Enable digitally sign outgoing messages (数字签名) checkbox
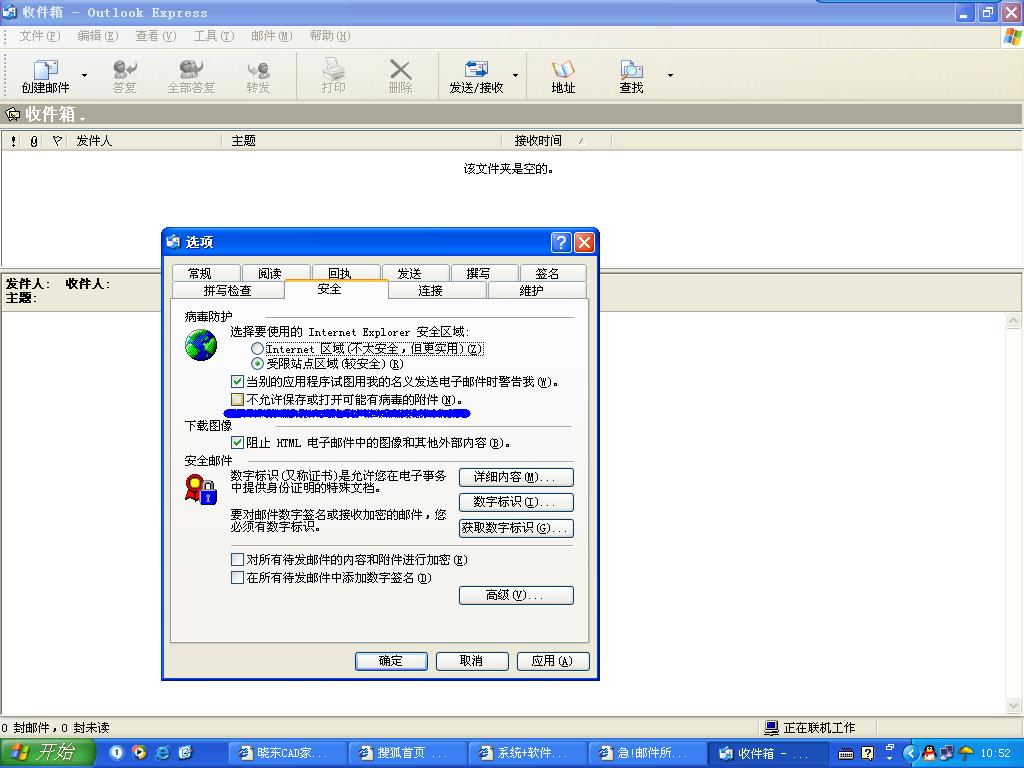1024x768 pixels. (x=238, y=577)
